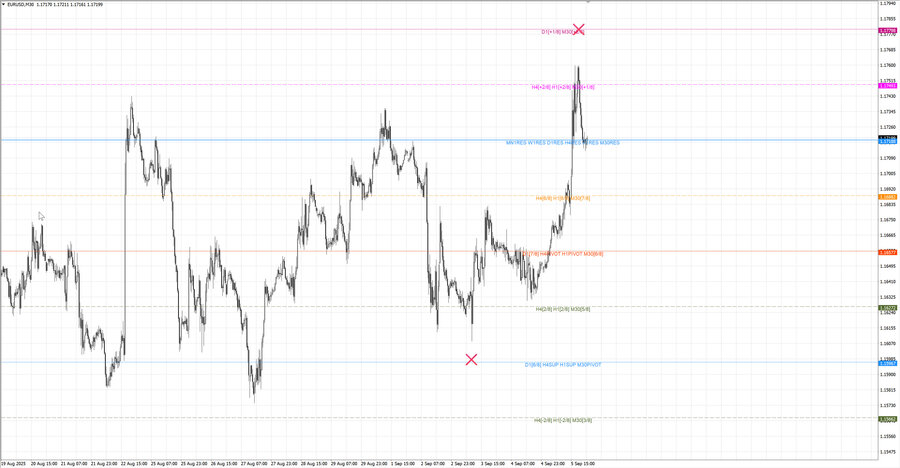
Task: Click the 1.16155 price scale value
Action: tap(887, 328)
